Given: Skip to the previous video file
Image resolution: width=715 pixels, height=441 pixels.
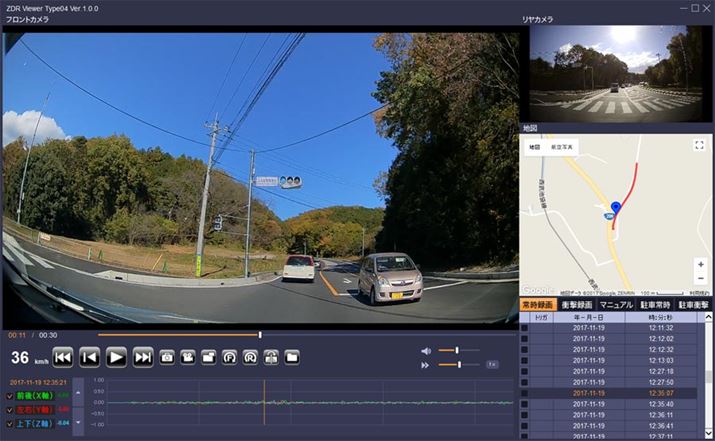Looking at the screenshot, I should tap(63, 356).
